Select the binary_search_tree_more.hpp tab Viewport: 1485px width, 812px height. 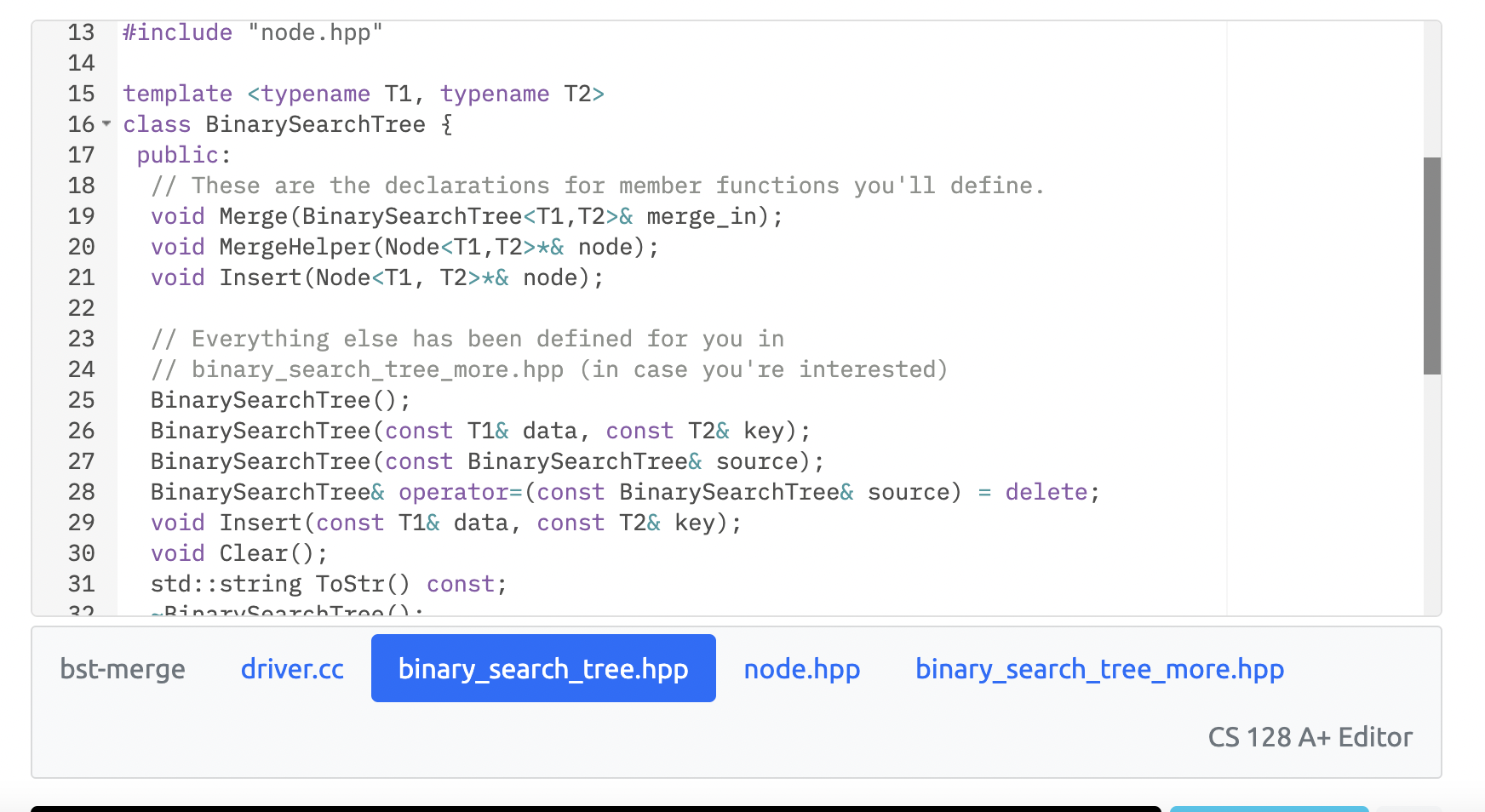click(1100, 669)
